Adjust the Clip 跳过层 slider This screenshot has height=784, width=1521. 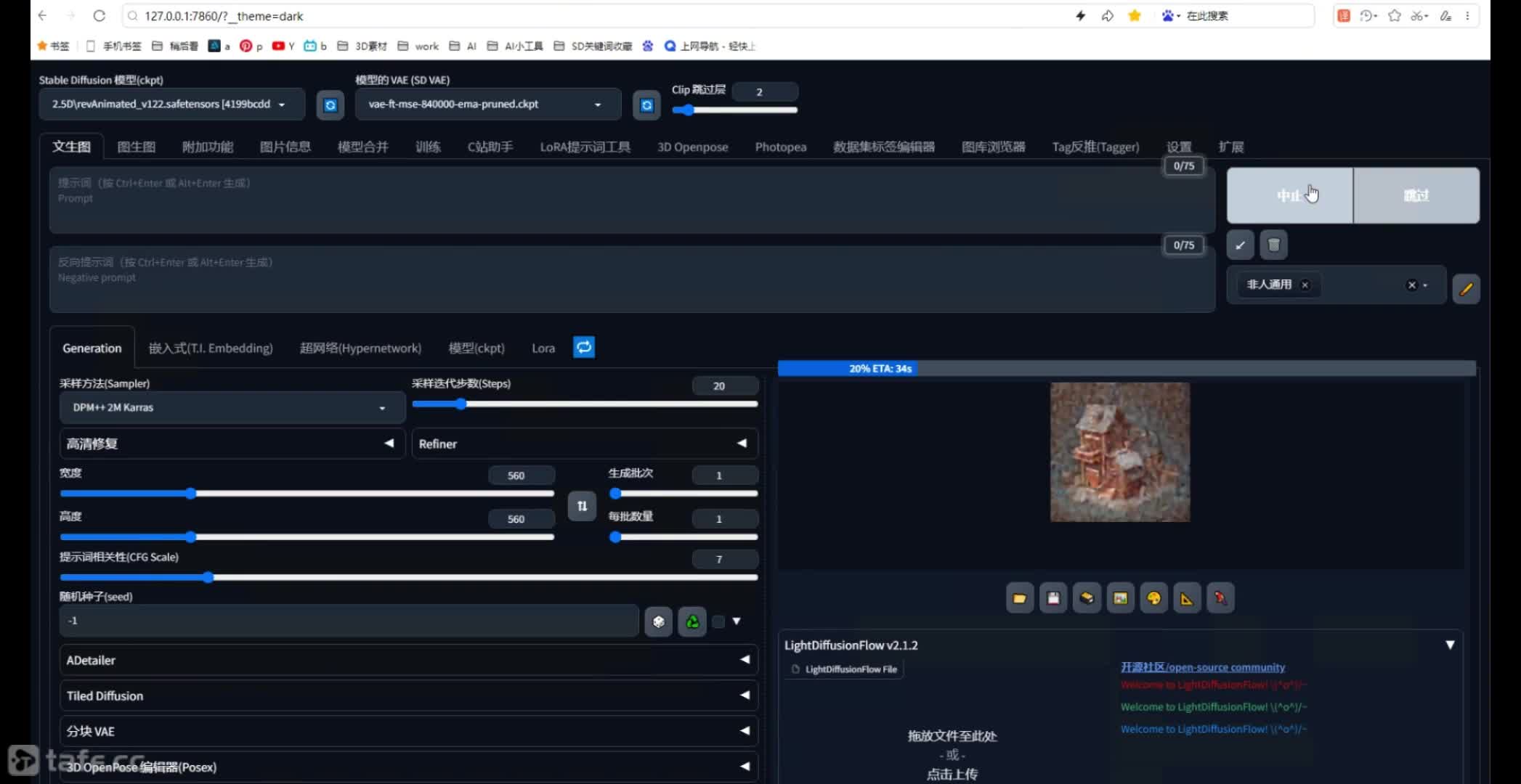(735, 110)
